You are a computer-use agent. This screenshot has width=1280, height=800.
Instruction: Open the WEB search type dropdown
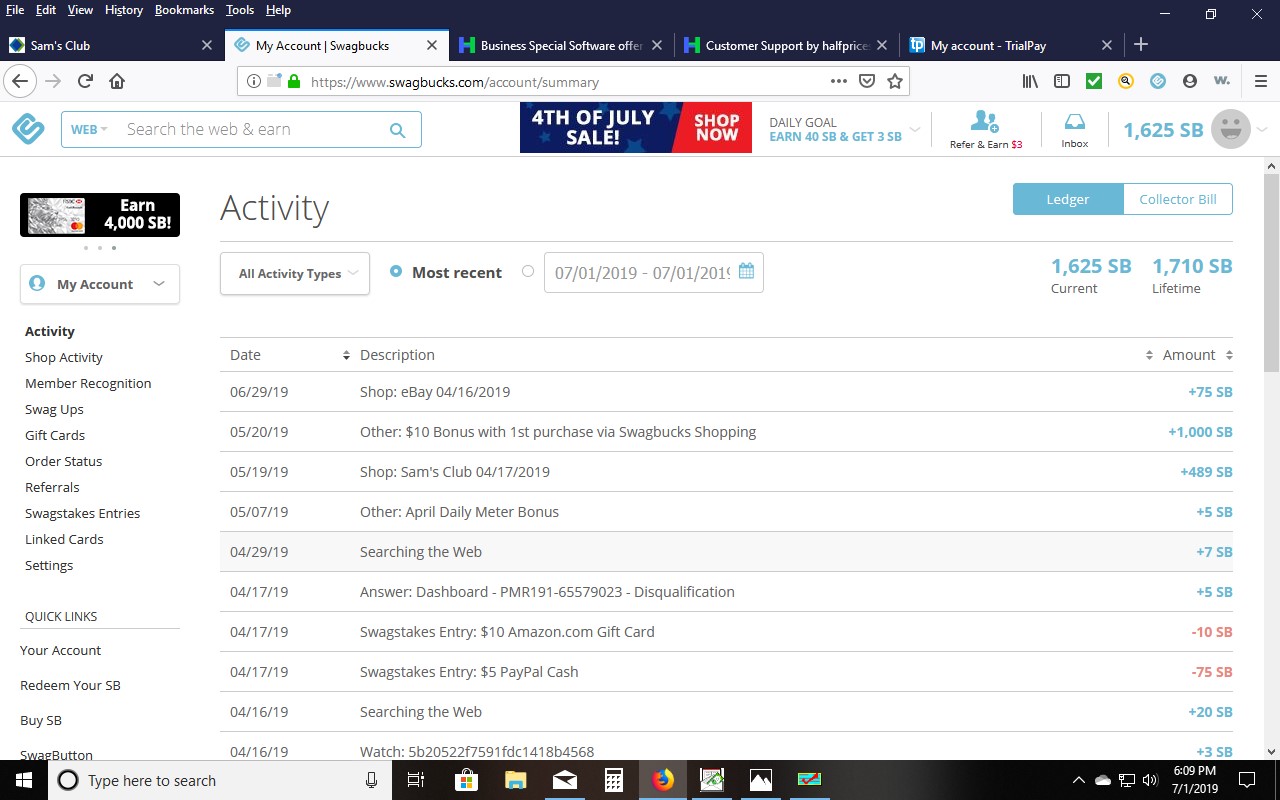(x=89, y=129)
